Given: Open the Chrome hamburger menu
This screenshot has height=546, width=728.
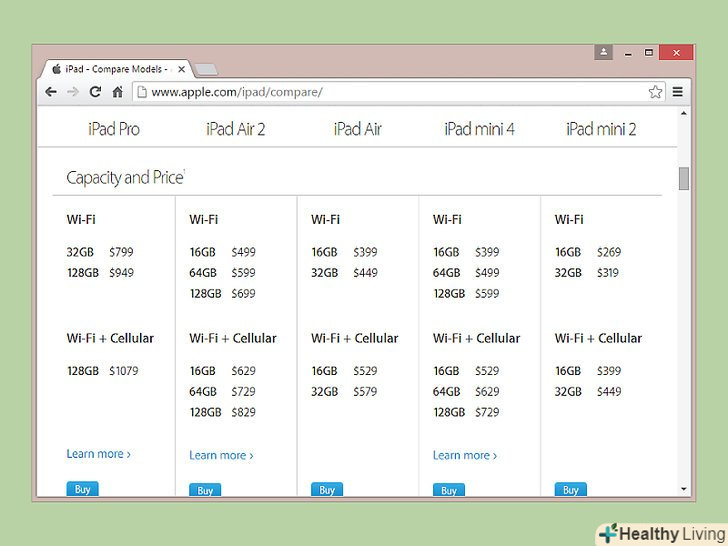Looking at the screenshot, I should (x=678, y=92).
